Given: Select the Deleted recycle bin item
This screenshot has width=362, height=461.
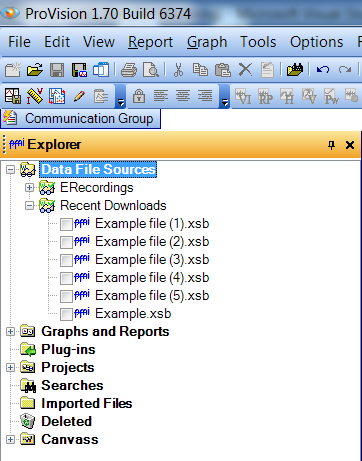Looking at the screenshot, I should pos(66,422).
